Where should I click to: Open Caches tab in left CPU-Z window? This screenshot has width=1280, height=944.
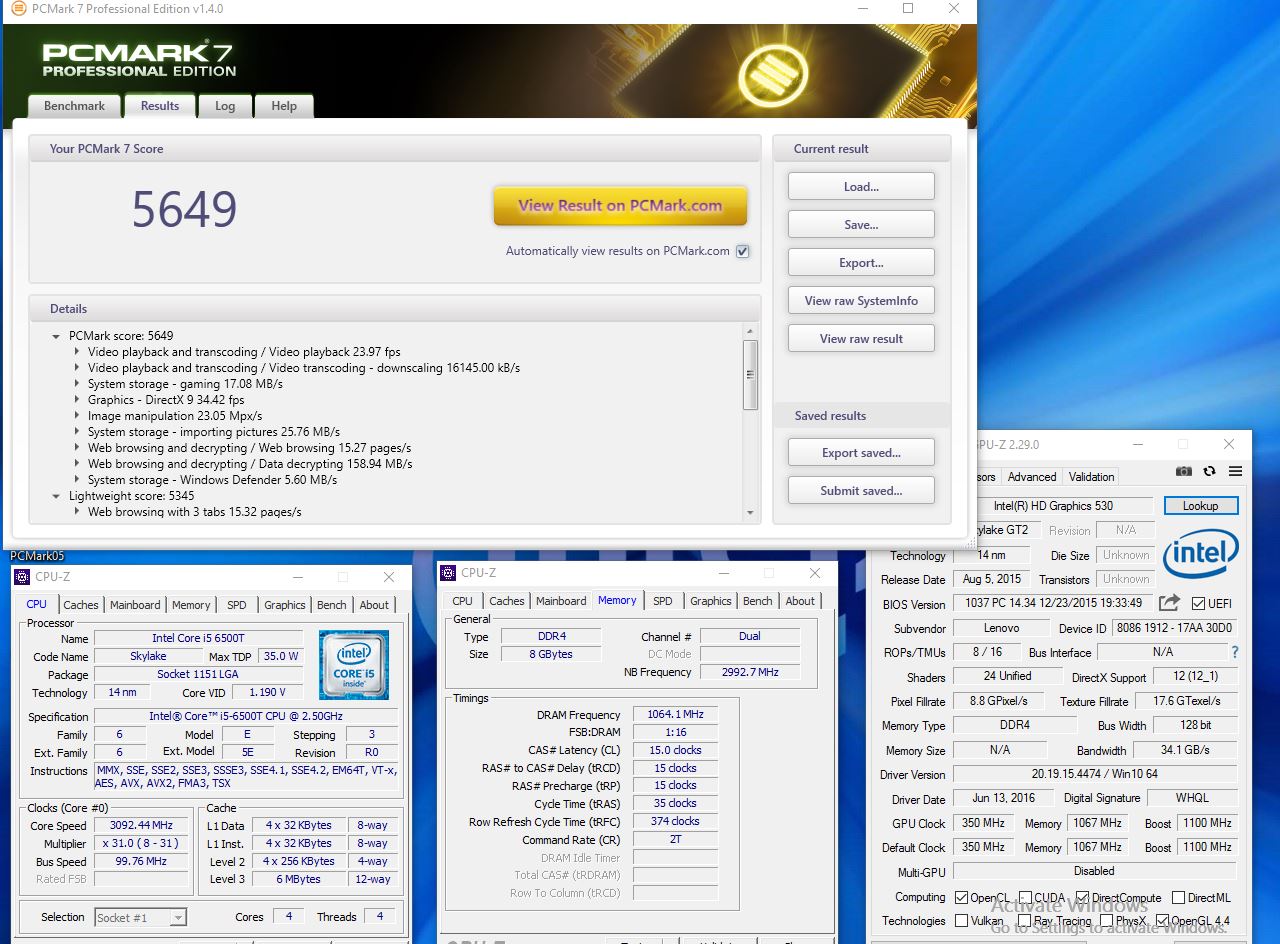(x=81, y=605)
